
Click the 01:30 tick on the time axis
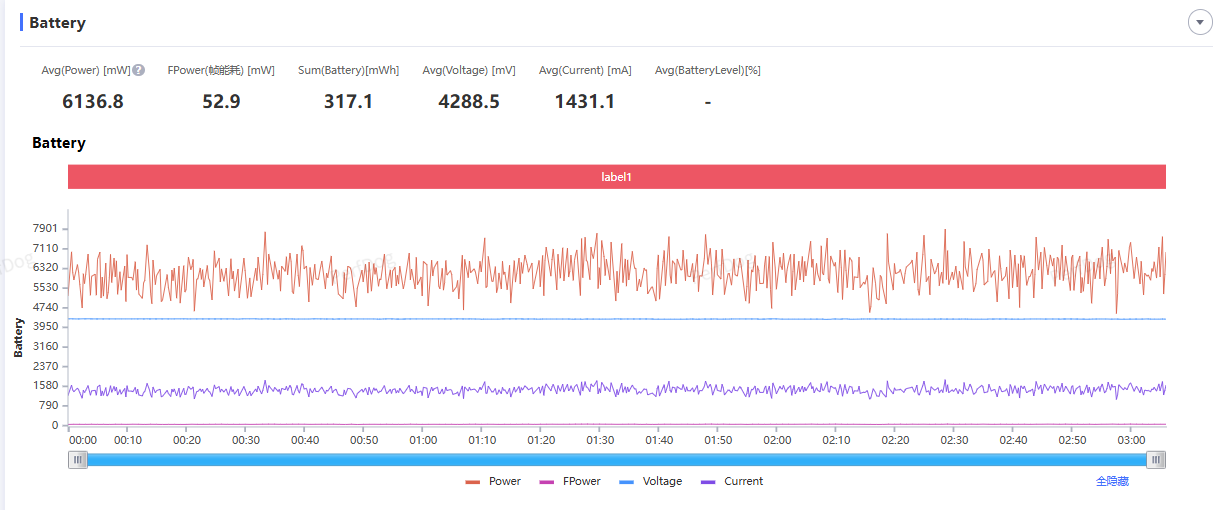click(600, 440)
